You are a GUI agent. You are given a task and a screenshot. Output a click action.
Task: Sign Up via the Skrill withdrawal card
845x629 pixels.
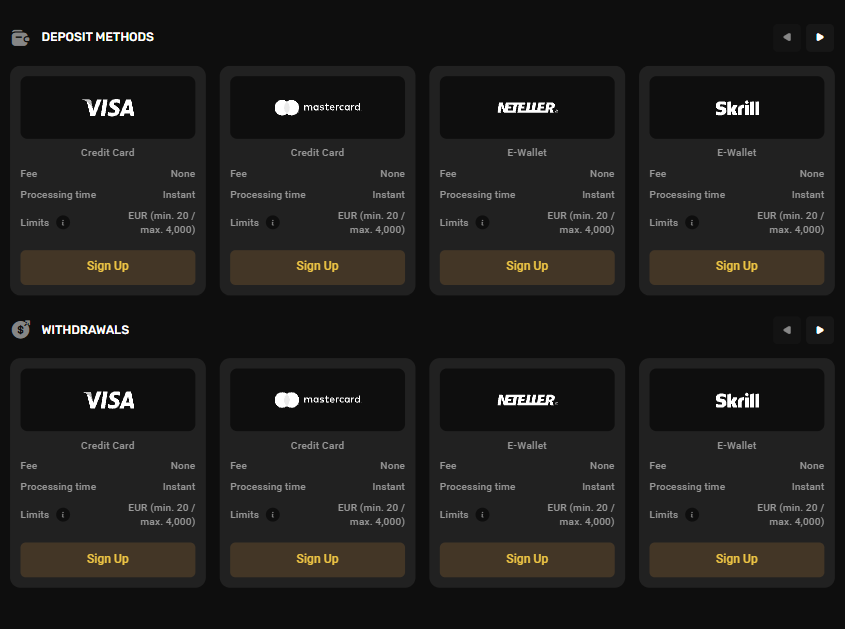[x=736, y=559]
